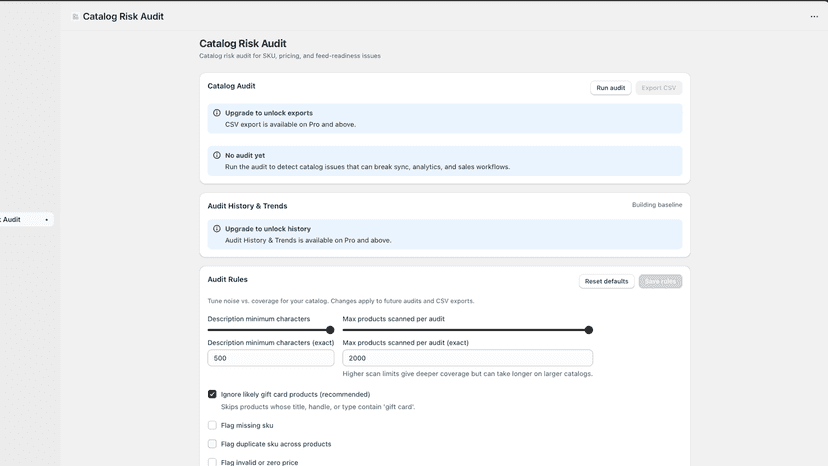This screenshot has width=828, height=466.
Task: Click info icon in Upgrade to unlock exports banner
Action: click(217, 113)
